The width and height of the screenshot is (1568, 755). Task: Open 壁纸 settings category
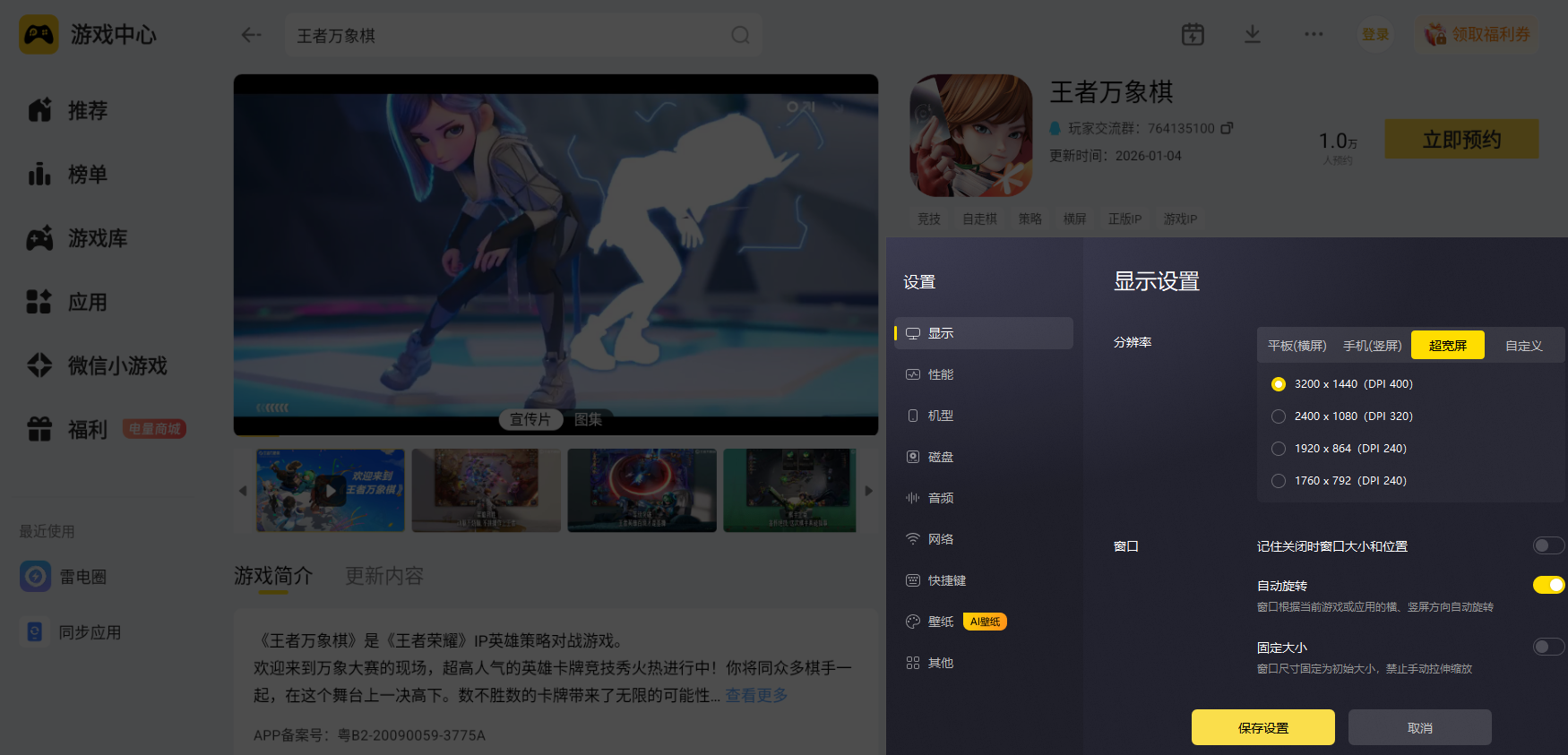point(984,622)
